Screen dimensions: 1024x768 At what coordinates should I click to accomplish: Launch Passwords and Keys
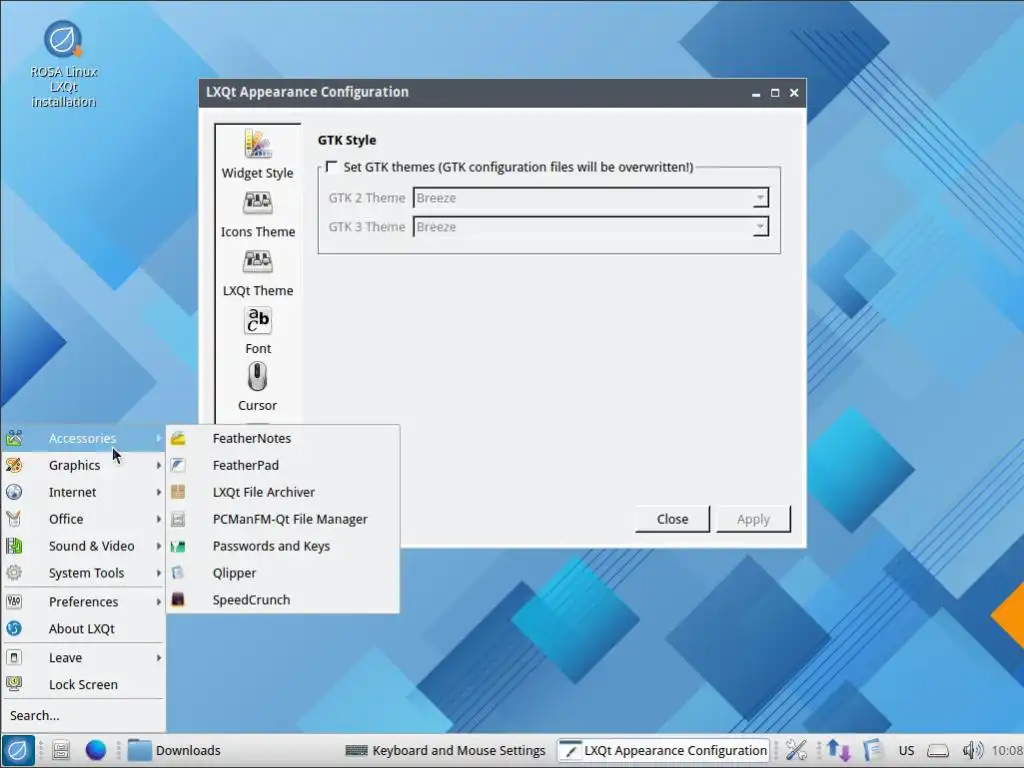[283, 546]
